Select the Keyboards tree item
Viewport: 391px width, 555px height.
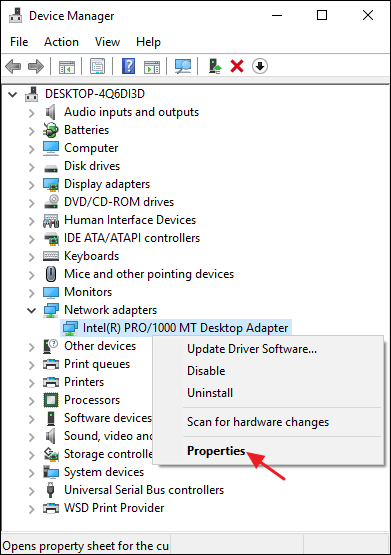click(x=91, y=256)
